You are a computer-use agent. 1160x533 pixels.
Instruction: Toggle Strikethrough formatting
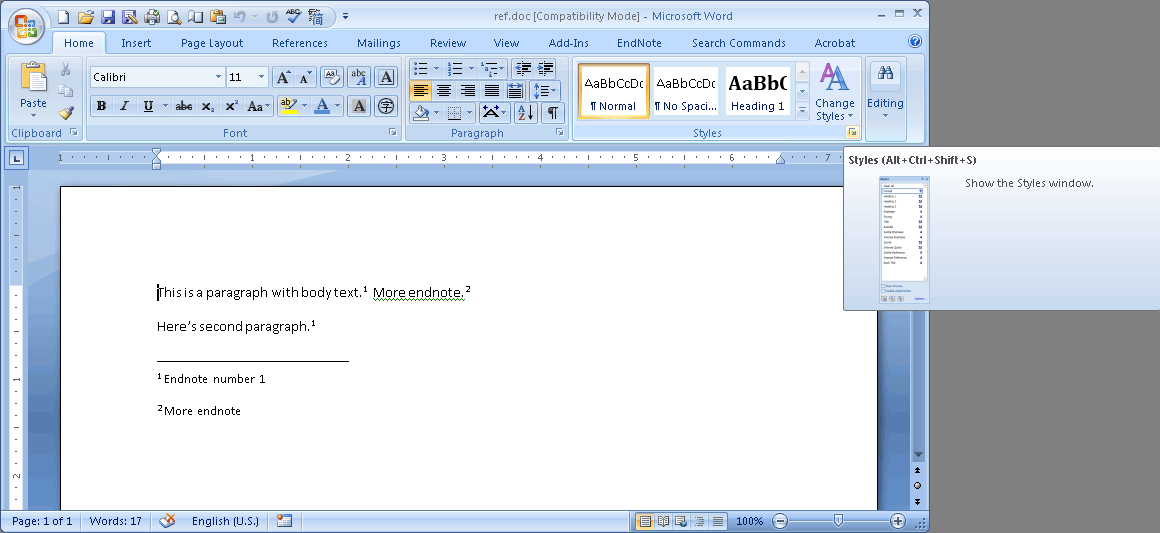184,107
